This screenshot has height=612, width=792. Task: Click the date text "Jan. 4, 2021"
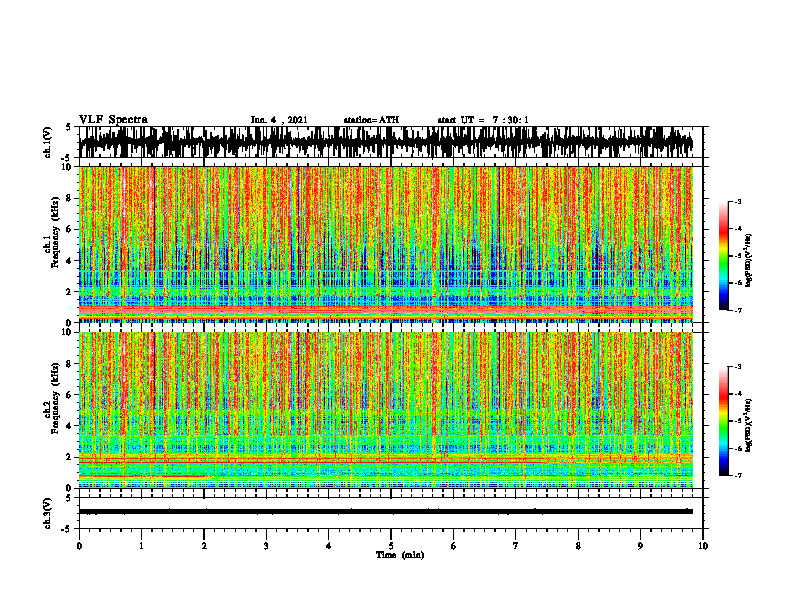coord(279,120)
